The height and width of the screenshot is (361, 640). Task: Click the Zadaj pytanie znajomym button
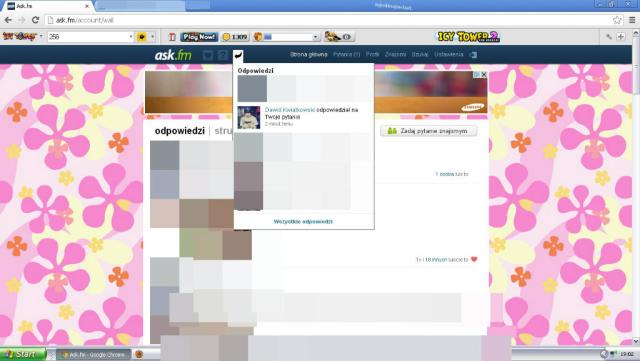429,131
